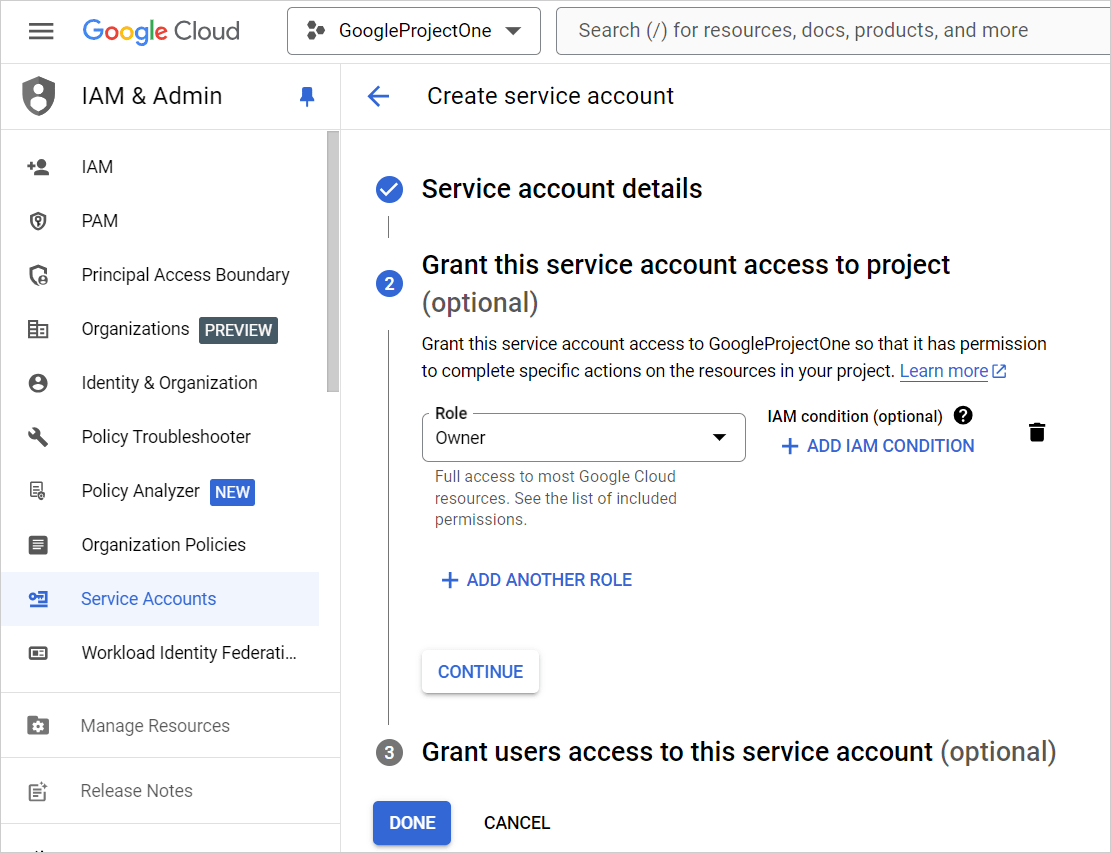
Task: Click the Organizations building icon
Action: [38, 329]
